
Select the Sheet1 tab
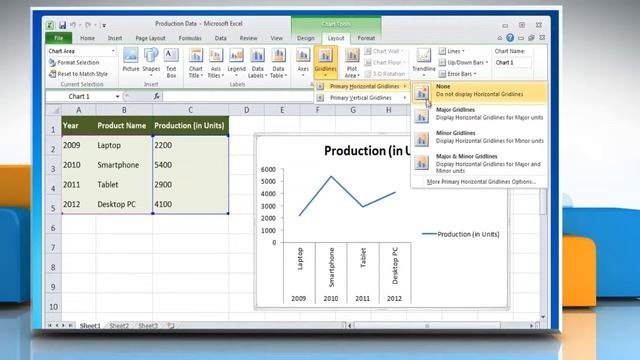pyautogui.click(x=90, y=326)
